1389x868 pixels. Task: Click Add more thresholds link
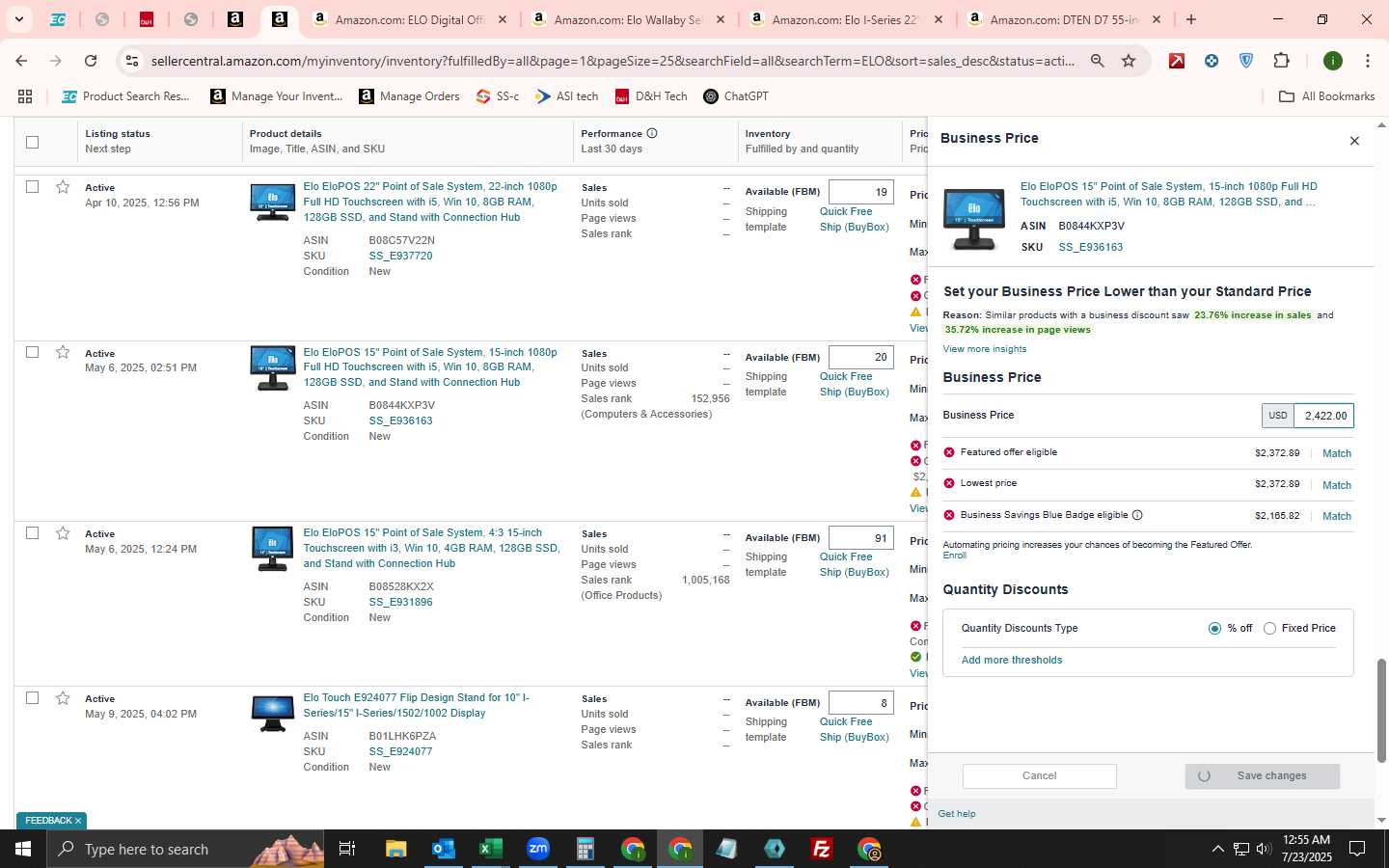point(1011,660)
